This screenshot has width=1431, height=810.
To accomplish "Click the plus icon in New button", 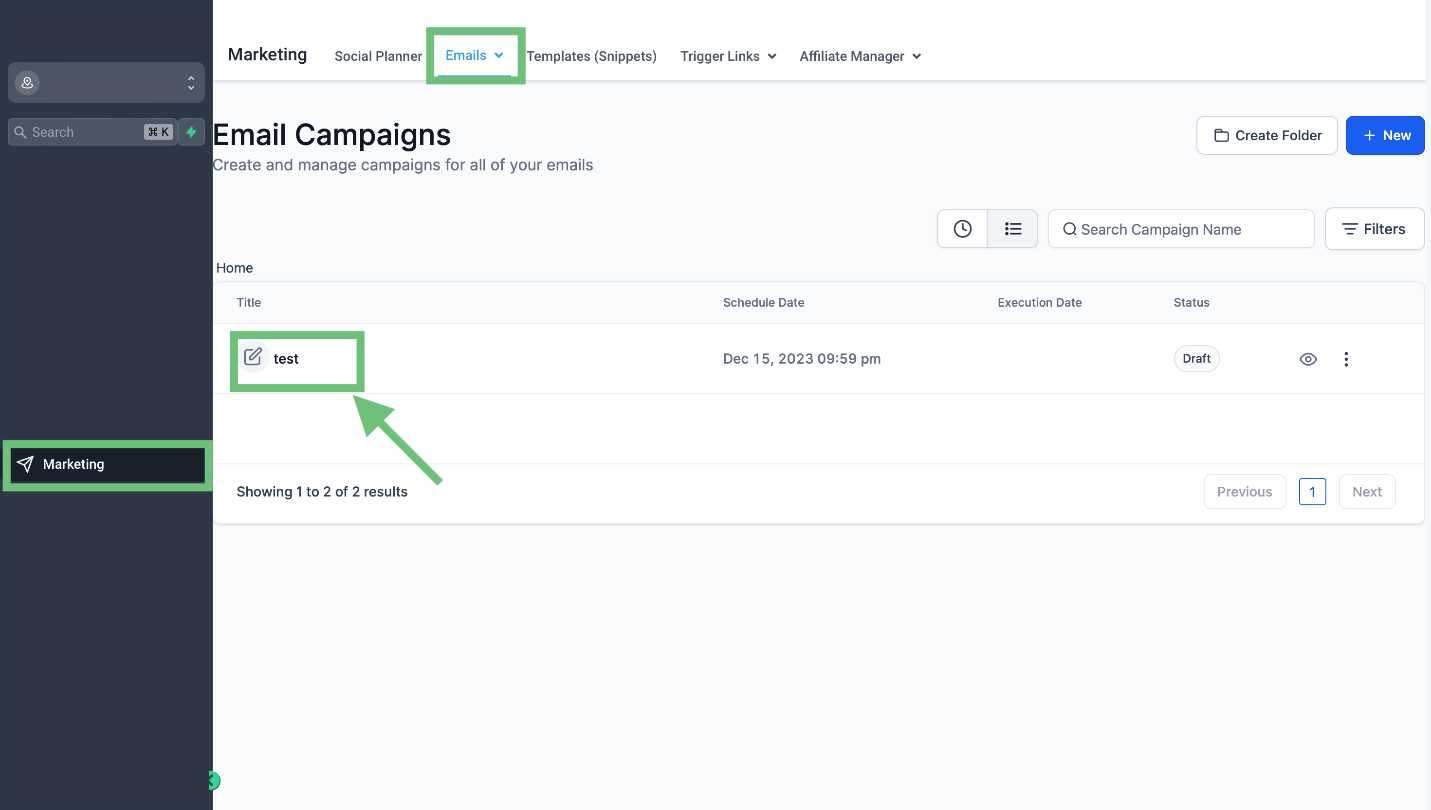I will click(1370, 135).
